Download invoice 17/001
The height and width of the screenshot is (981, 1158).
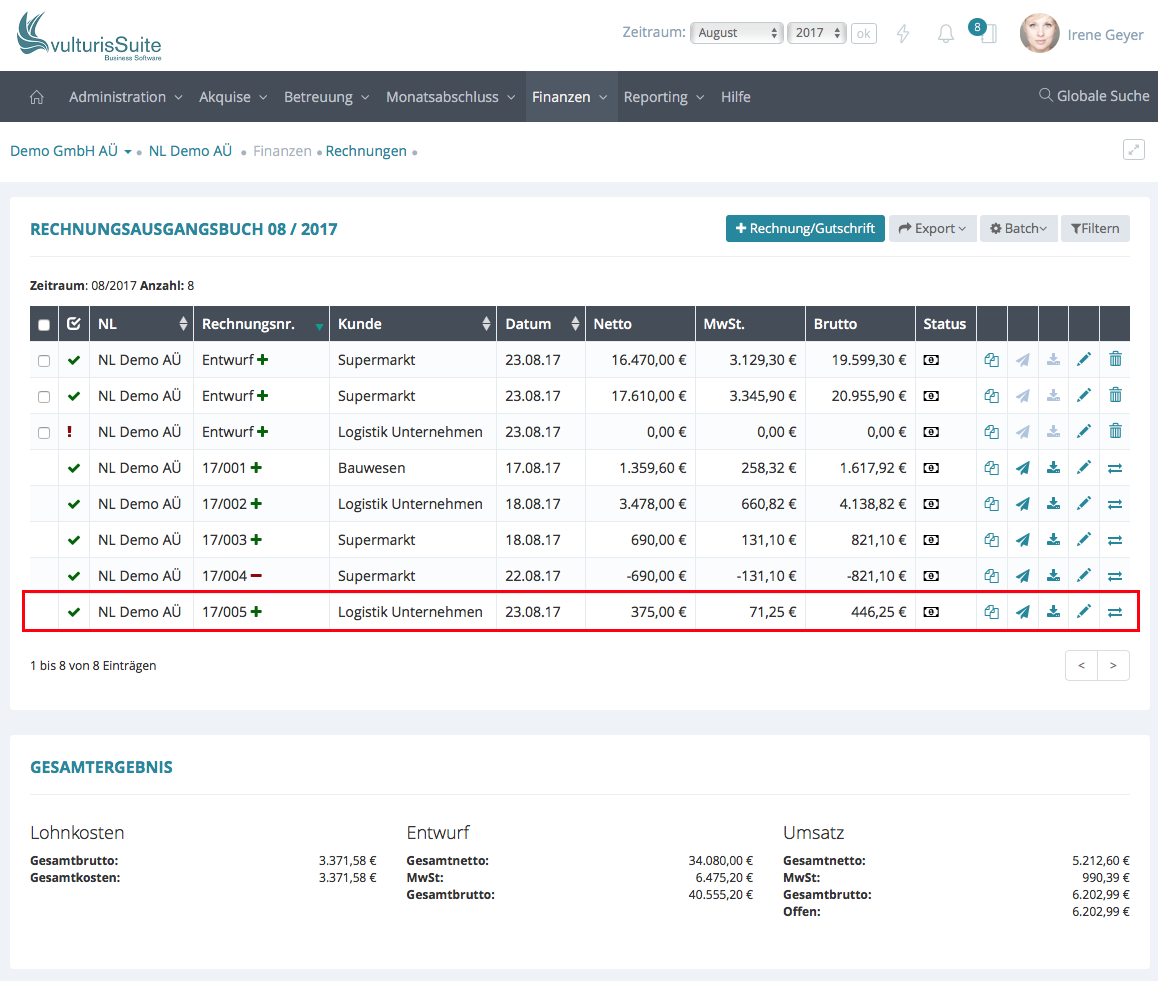pos(1053,468)
